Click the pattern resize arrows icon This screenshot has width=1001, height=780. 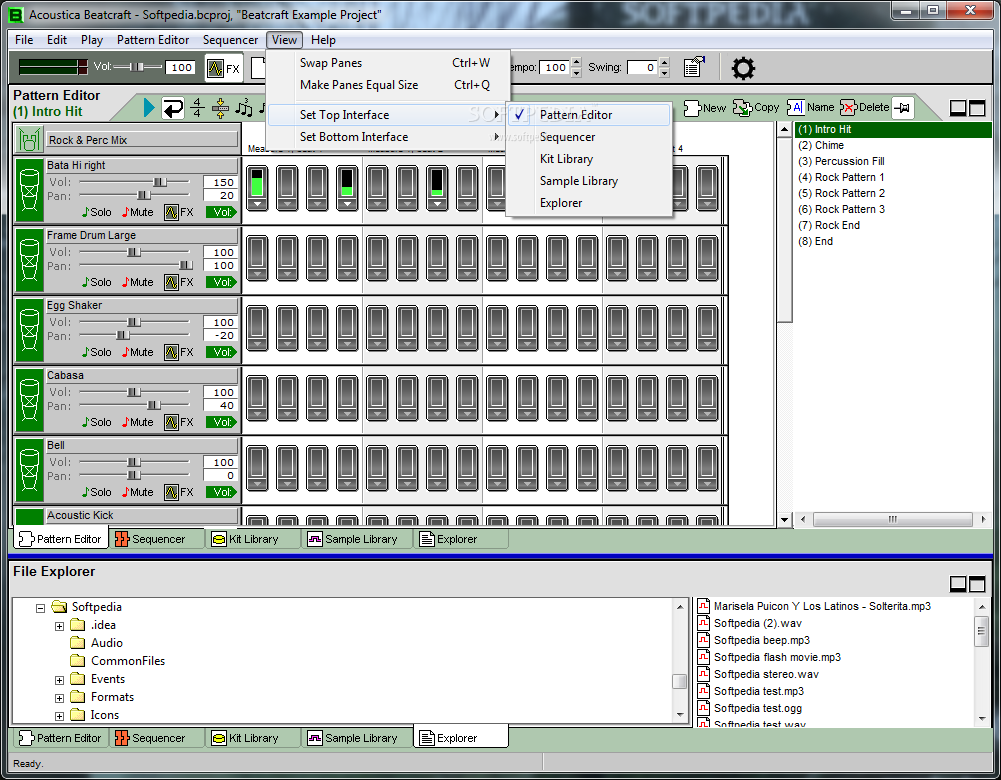(x=220, y=108)
